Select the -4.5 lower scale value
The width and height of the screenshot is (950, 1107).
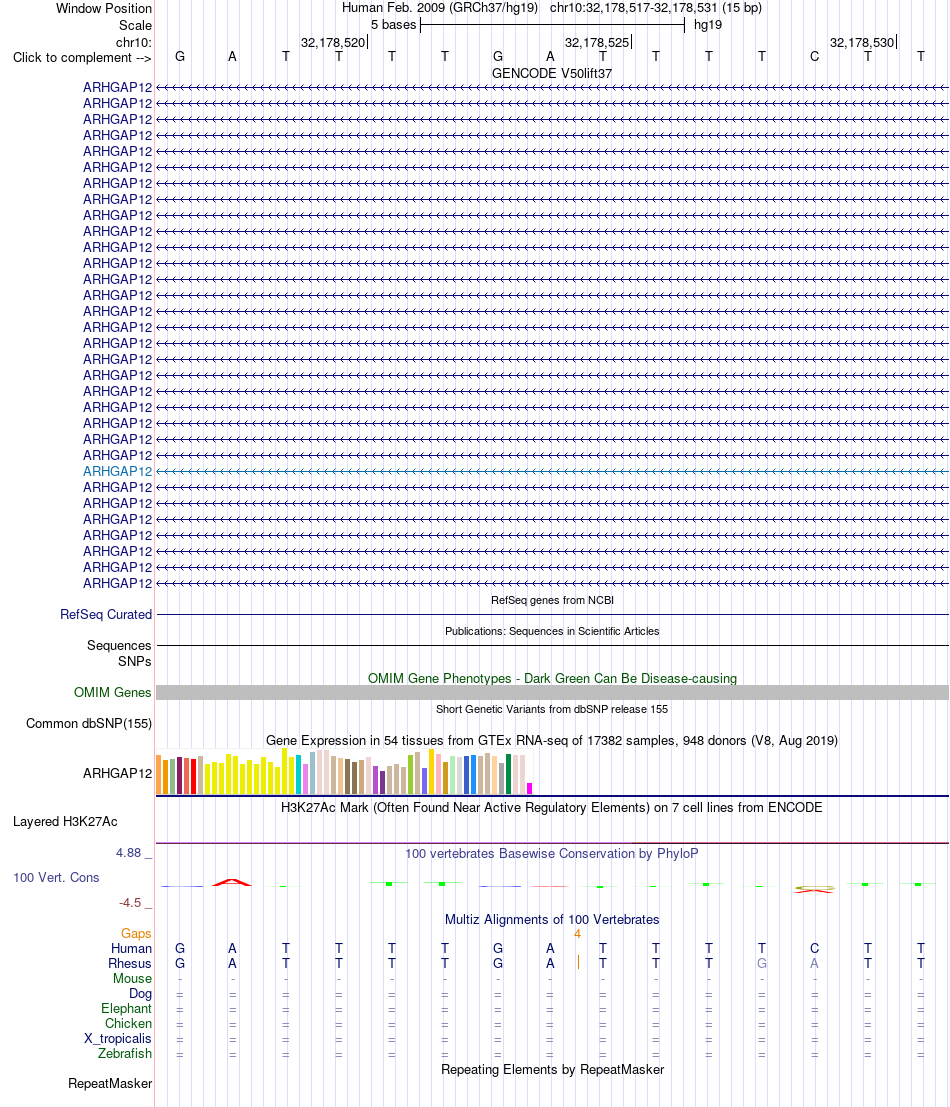click(x=130, y=903)
